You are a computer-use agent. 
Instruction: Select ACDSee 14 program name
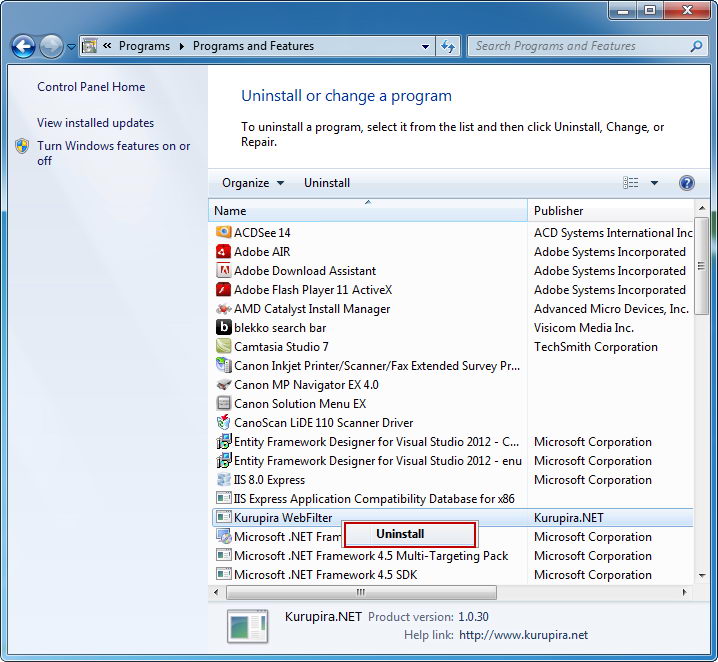tap(262, 233)
